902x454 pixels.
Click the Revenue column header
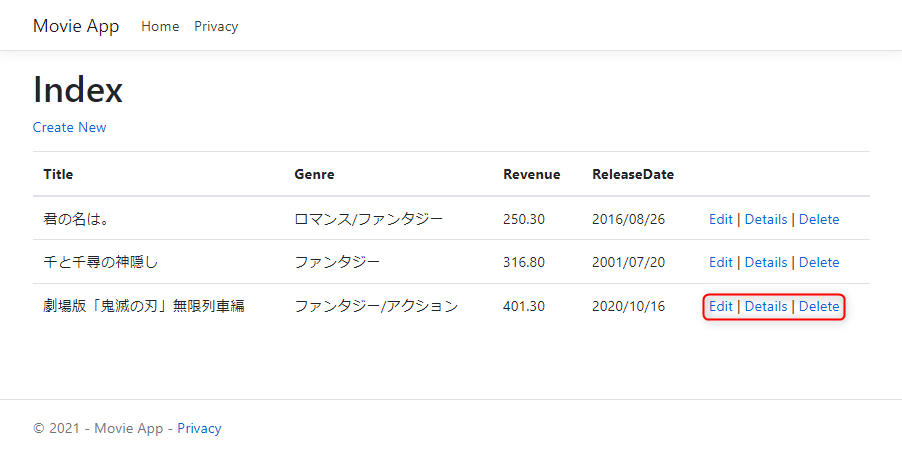[532, 174]
